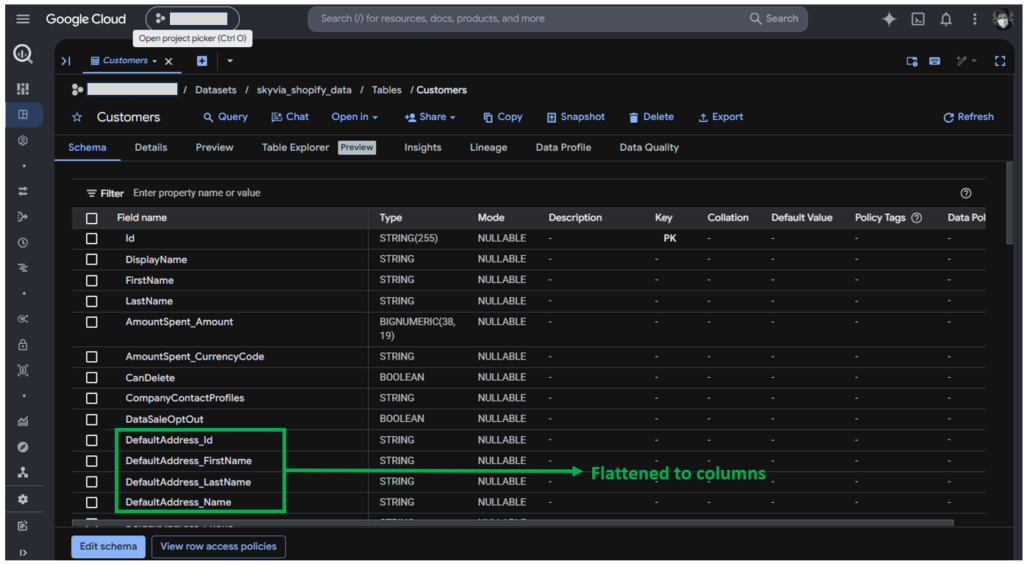The width and height of the screenshot is (1024, 564).
Task: Click the keyboard shortcuts icon
Action: pos(935,61)
